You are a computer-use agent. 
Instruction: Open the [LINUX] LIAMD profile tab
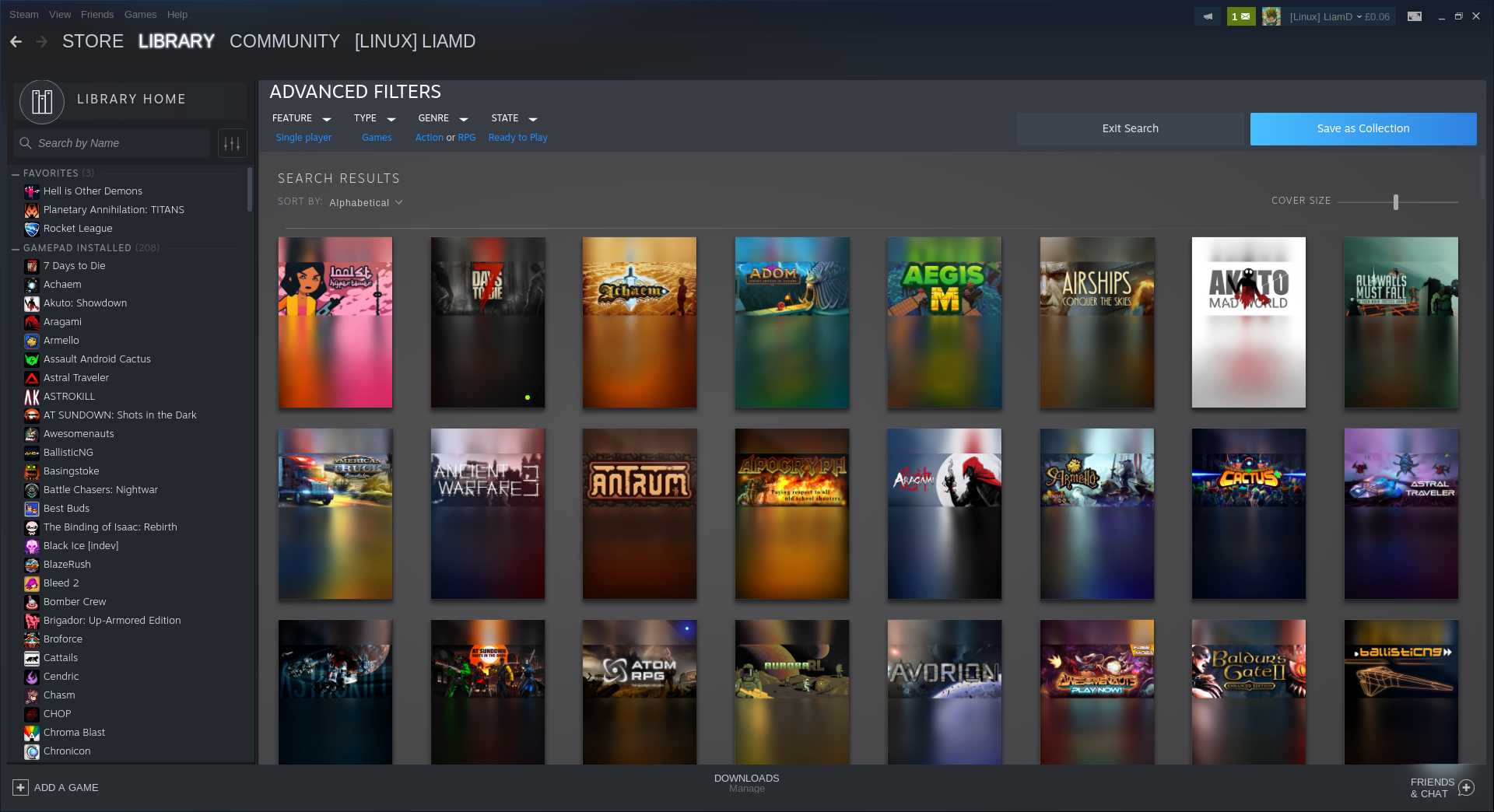coord(415,41)
